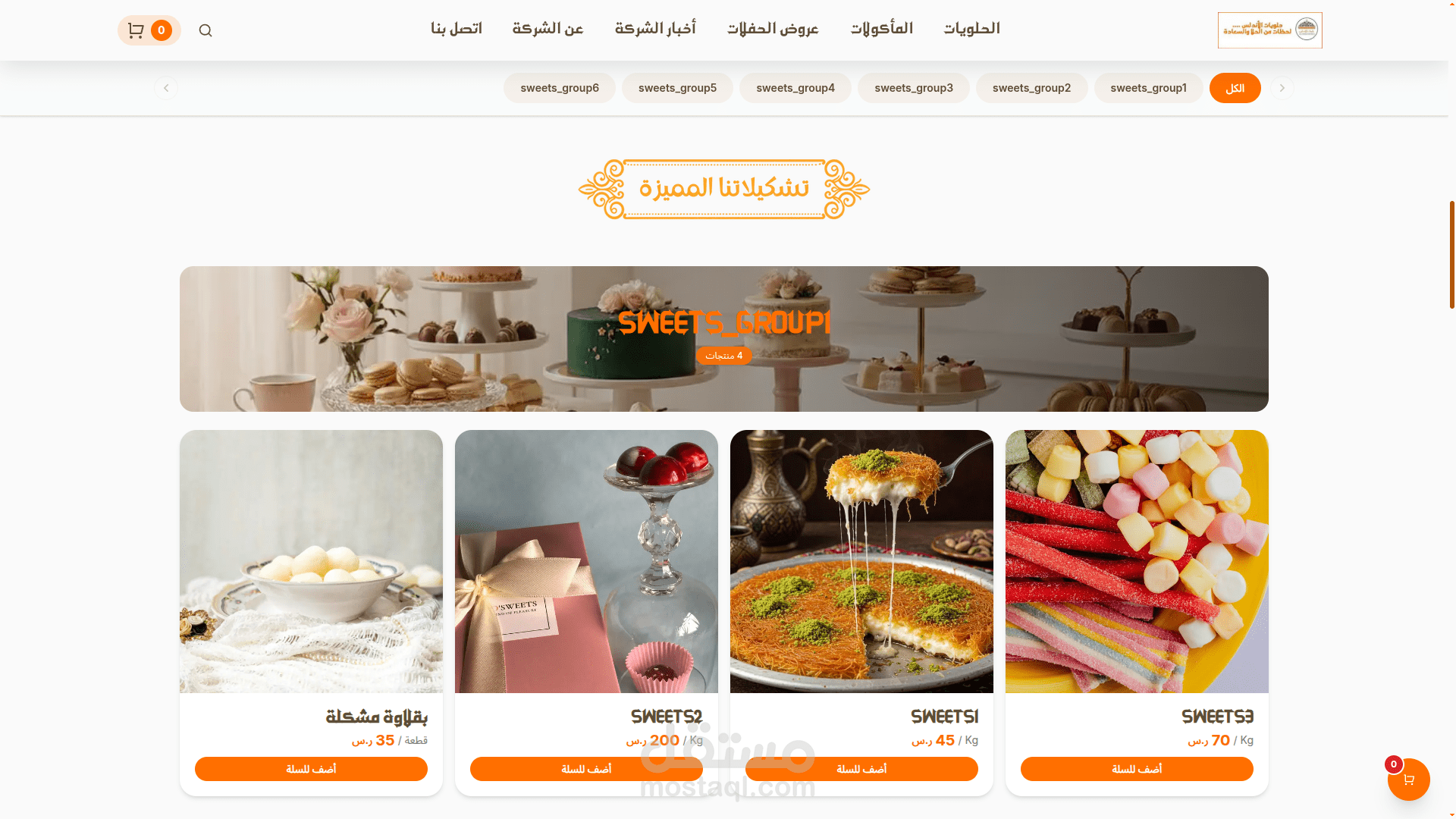Add SWEETS3 to the cart
This screenshot has height=819, width=1456.
pos(1137,769)
